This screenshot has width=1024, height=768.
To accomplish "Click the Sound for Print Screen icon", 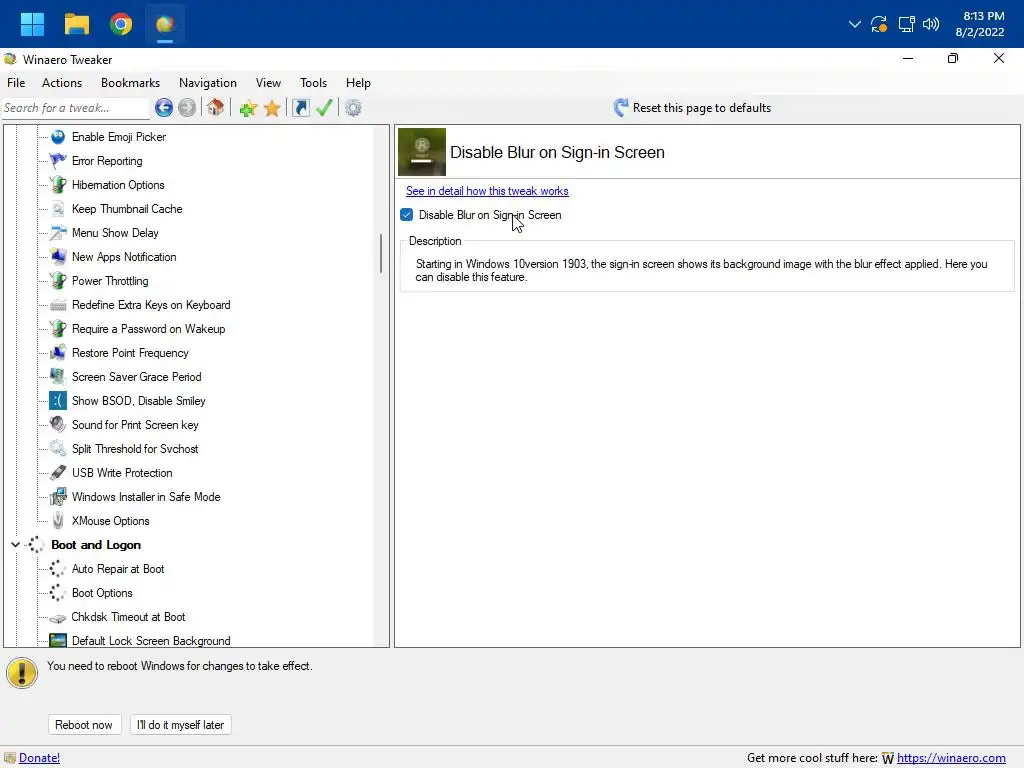I will (x=58, y=424).
